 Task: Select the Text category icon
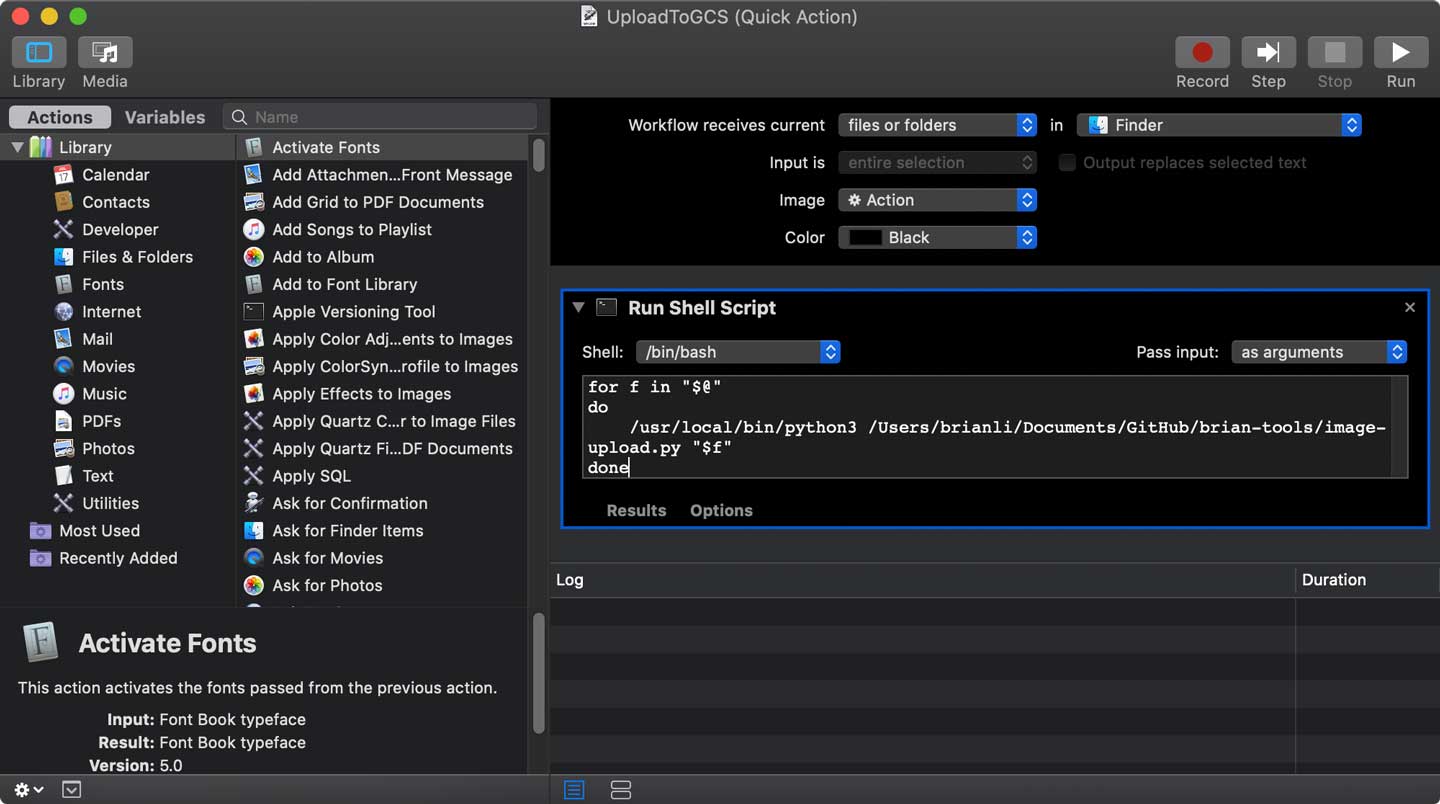pos(64,476)
